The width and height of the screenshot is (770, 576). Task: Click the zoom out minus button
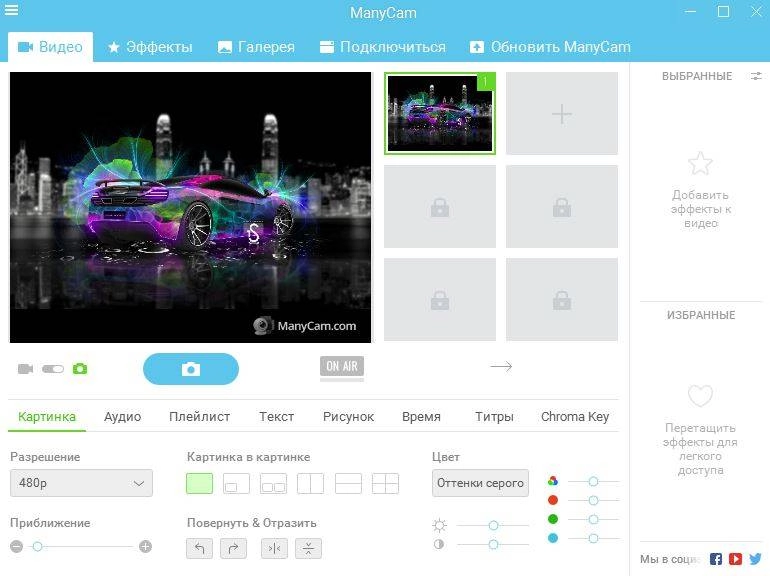(17, 547)
